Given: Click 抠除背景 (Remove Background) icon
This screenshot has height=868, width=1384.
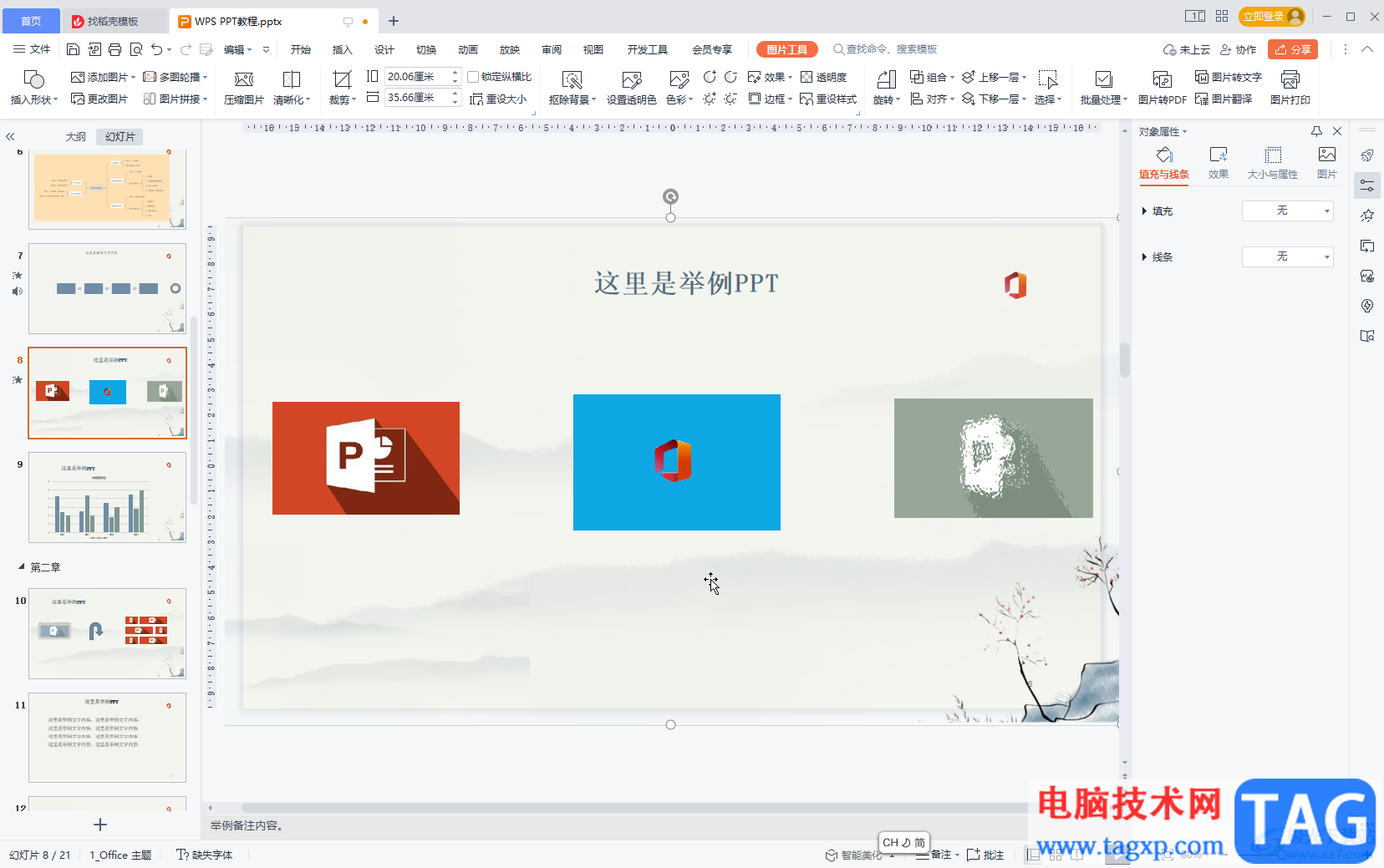Looking at the screenshot, I should click(x=572, y=87).
